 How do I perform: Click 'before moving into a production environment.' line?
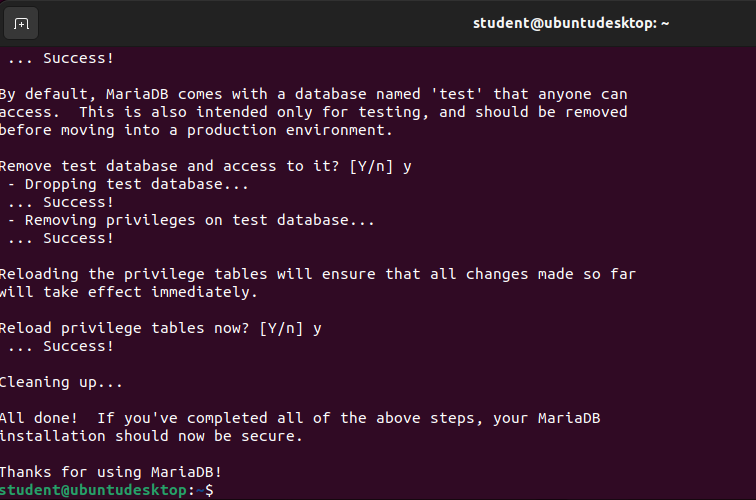tap(196, 130)
